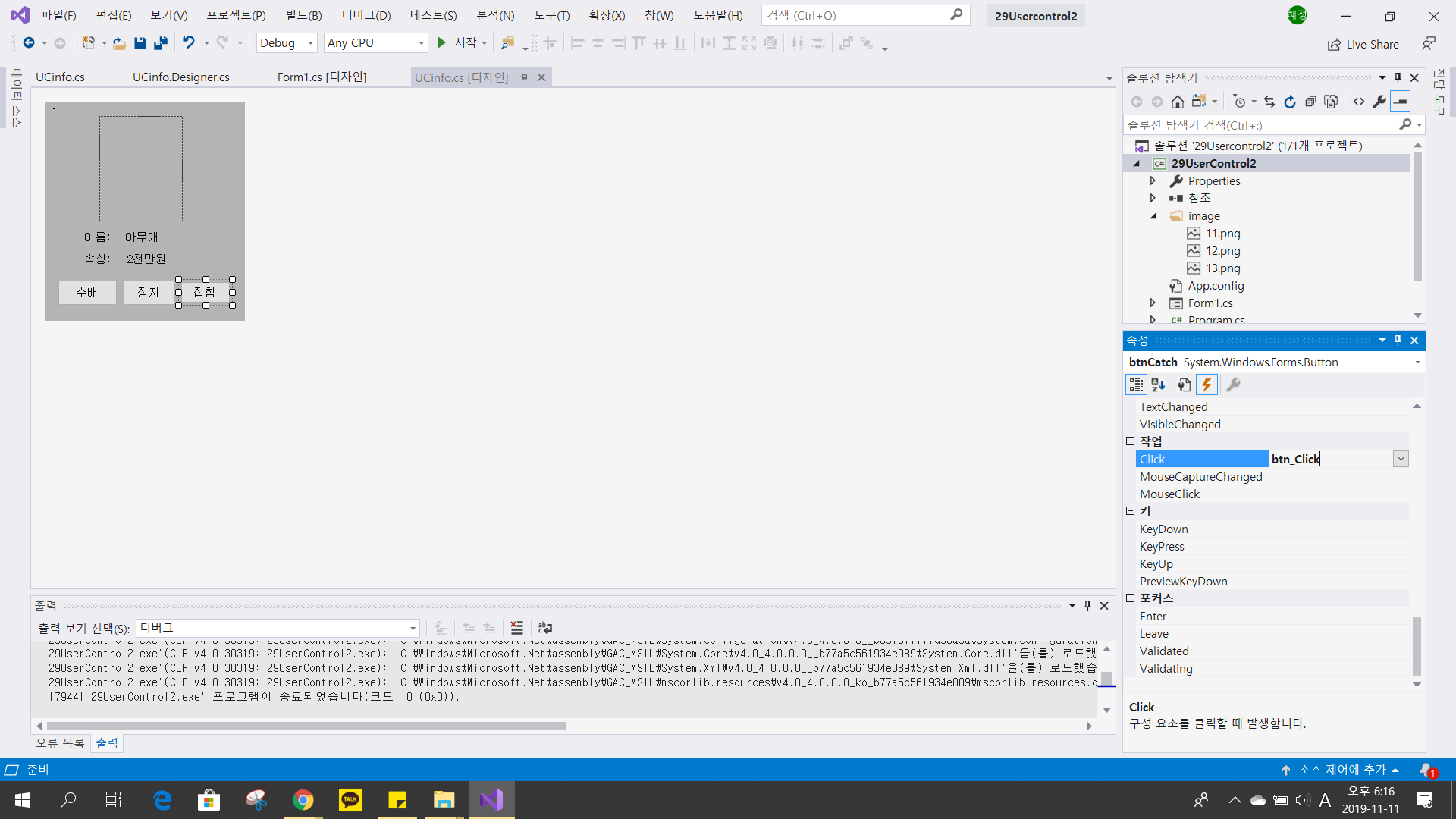Clear all output with the clear icon
Image resolution: width=1456 pixels, height=819 pixels.
(x=516, y=628)
